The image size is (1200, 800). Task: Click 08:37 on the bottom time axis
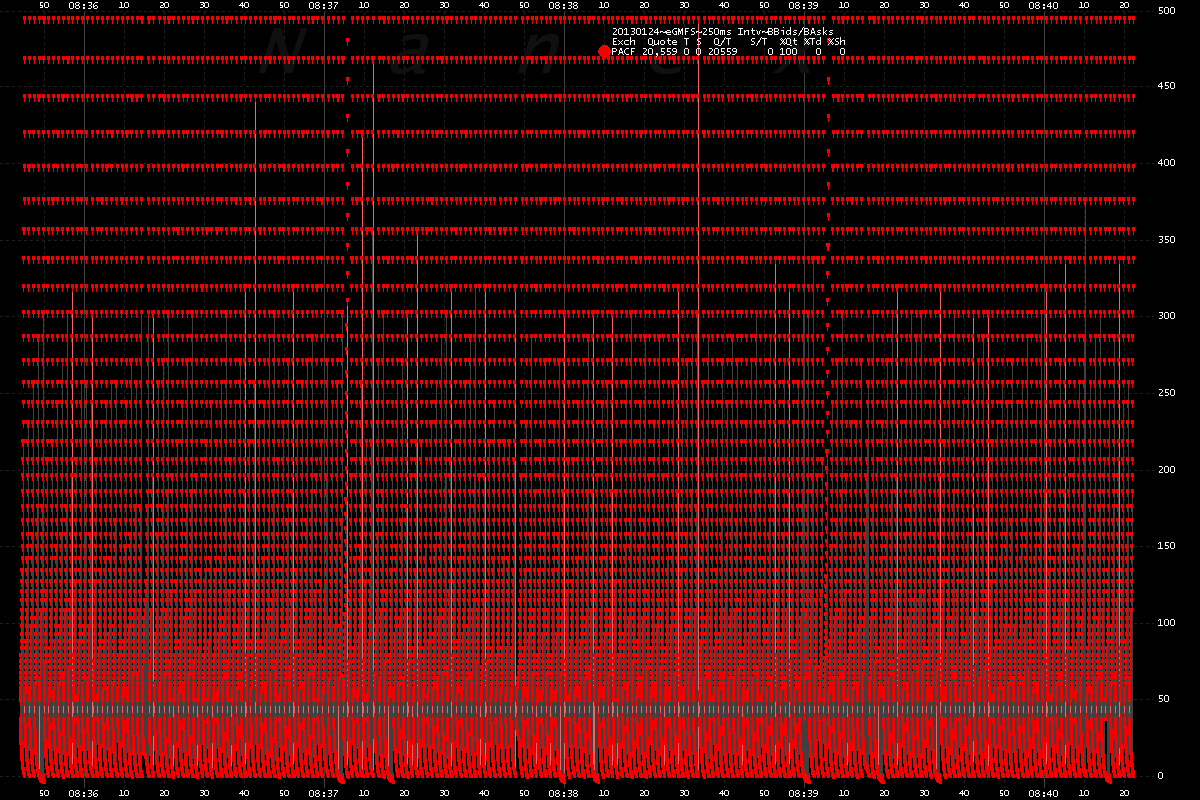pyautogui.click(x=323, y=793)
